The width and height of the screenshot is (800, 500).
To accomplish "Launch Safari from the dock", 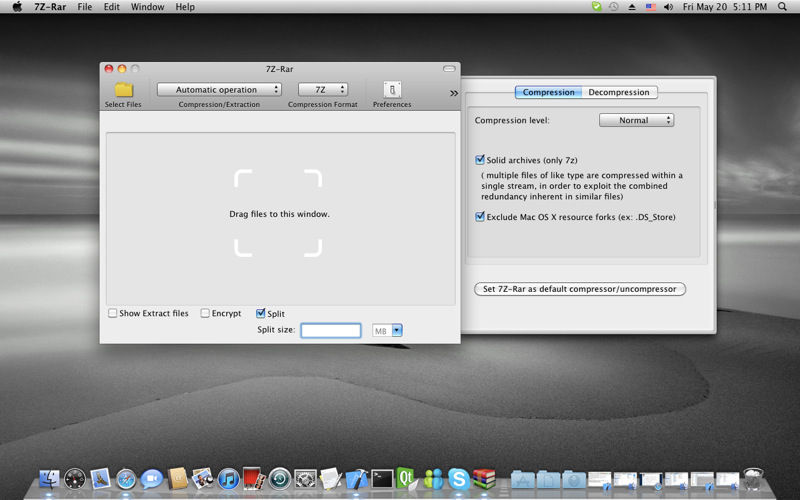I will [126, 480].
